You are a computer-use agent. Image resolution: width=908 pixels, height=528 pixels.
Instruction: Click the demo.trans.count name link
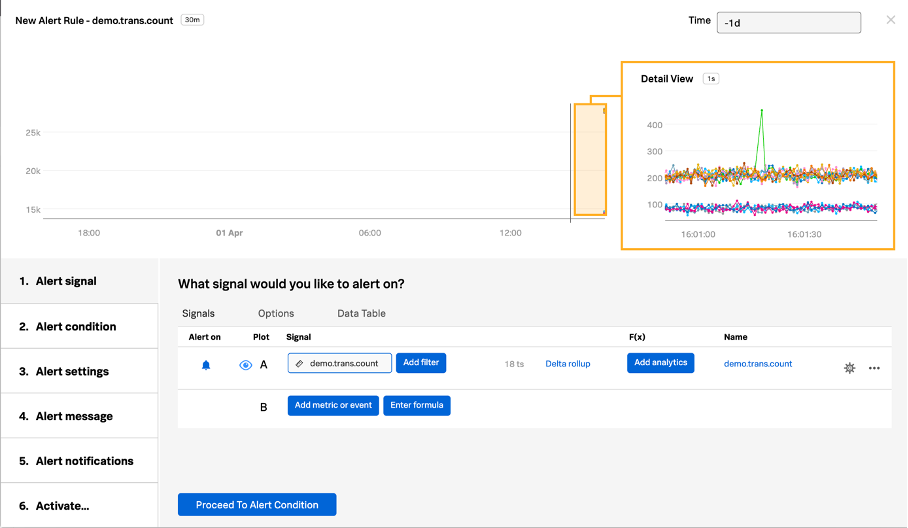[x=757, y=364]
